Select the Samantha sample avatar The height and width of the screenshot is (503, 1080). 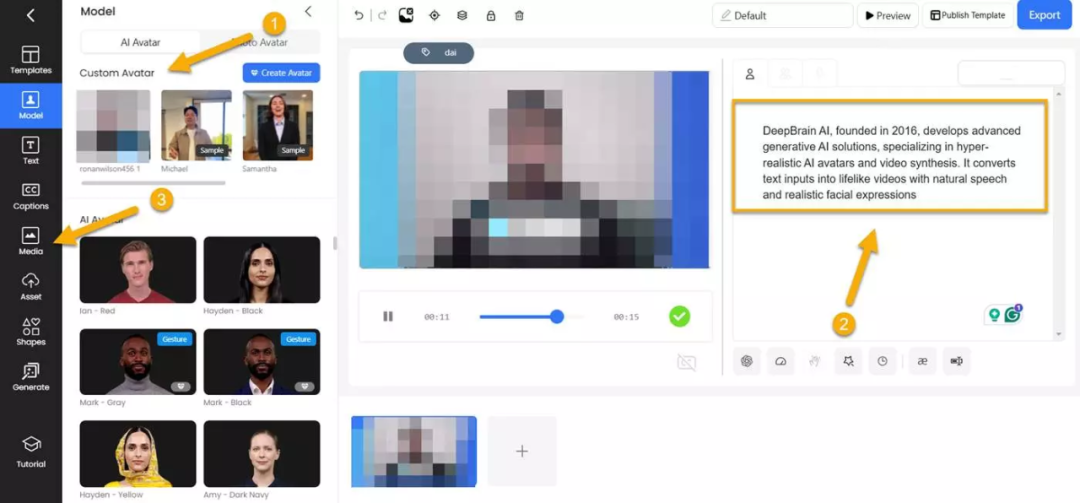(x=278, y=125)
